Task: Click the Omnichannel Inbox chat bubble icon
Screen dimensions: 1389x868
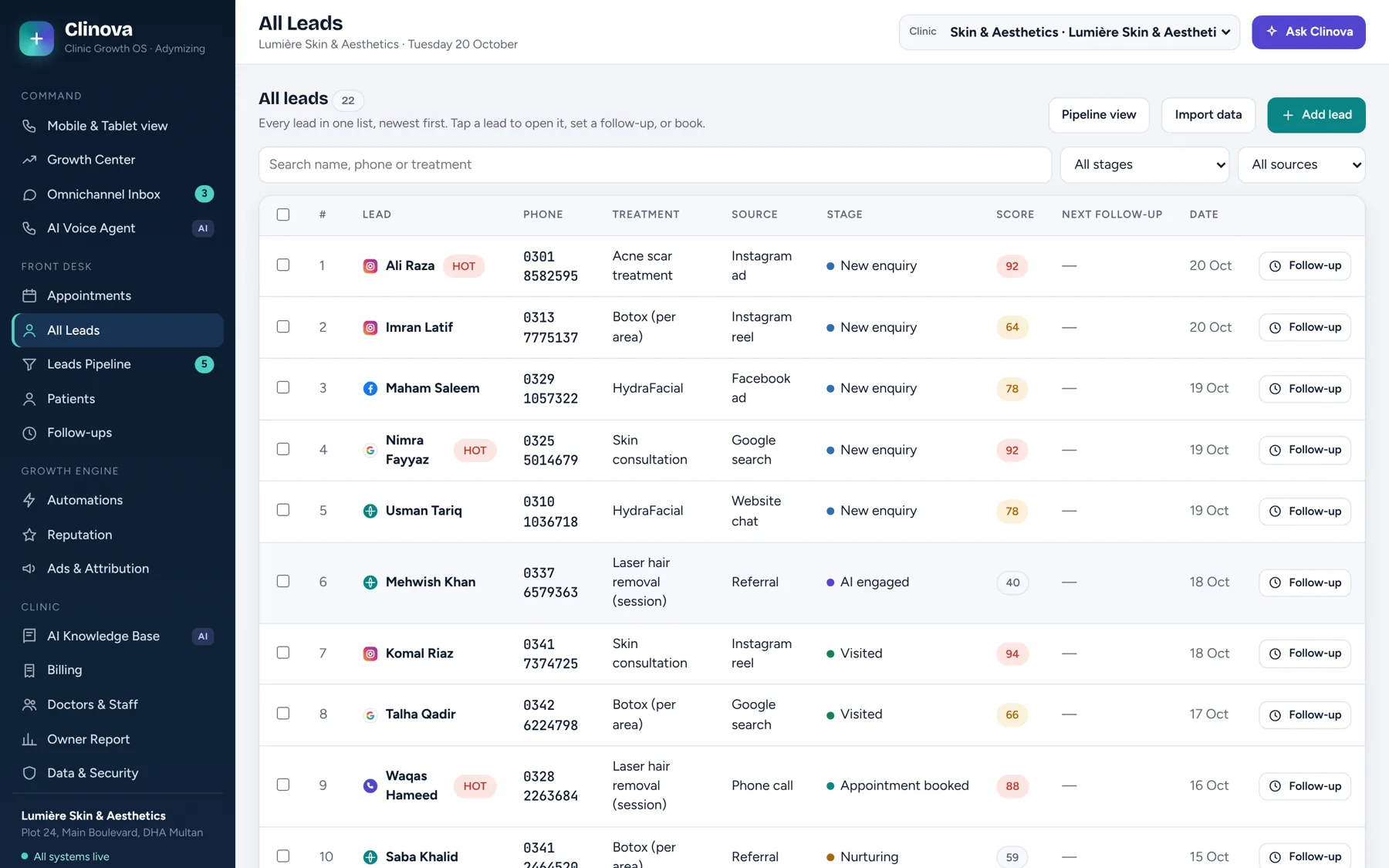Action: (29, 194)
